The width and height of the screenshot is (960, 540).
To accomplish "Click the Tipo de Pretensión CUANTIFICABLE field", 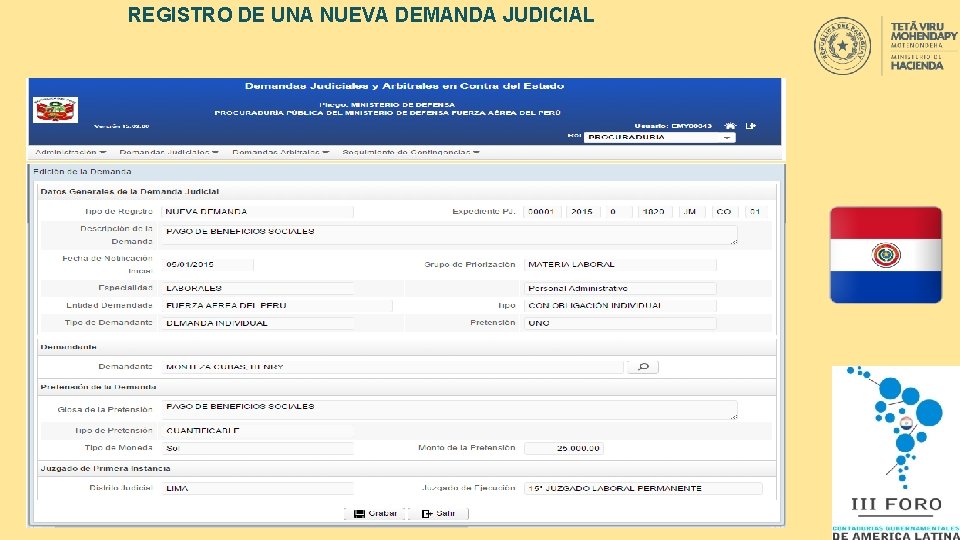I will tap(257, 430).
